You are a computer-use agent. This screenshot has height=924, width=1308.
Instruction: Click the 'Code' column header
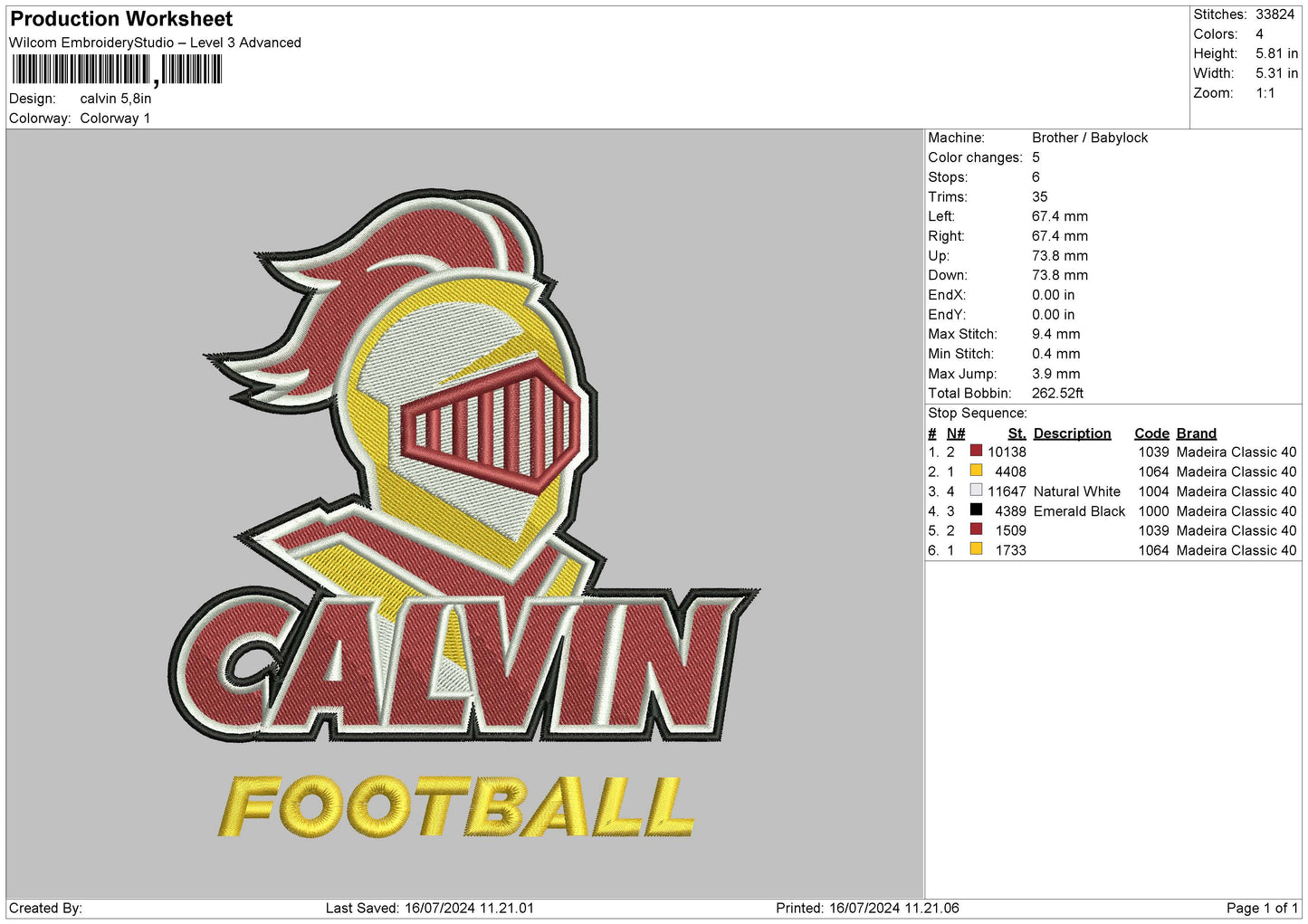click(1152, 433)
